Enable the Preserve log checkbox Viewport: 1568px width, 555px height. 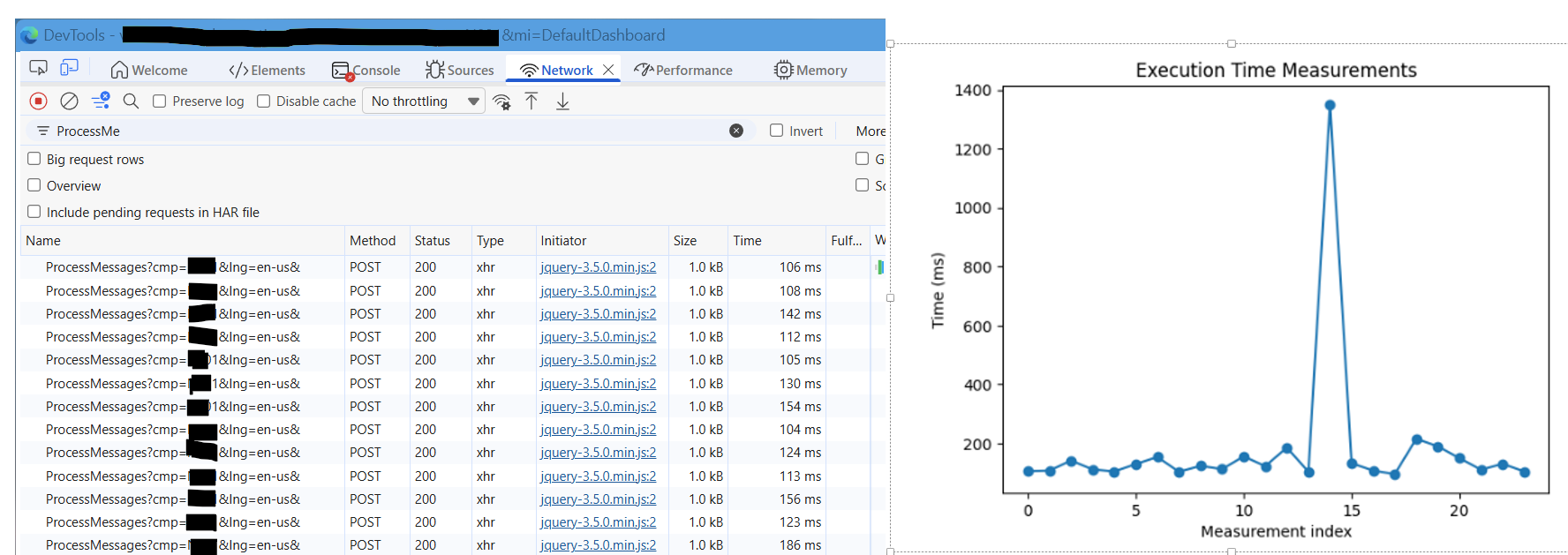(x=160, y=101)
